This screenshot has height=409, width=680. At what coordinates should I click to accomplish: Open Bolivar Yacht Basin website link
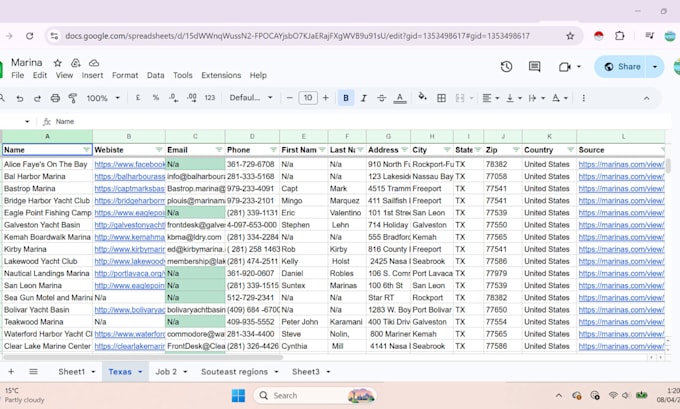[130, 310]
